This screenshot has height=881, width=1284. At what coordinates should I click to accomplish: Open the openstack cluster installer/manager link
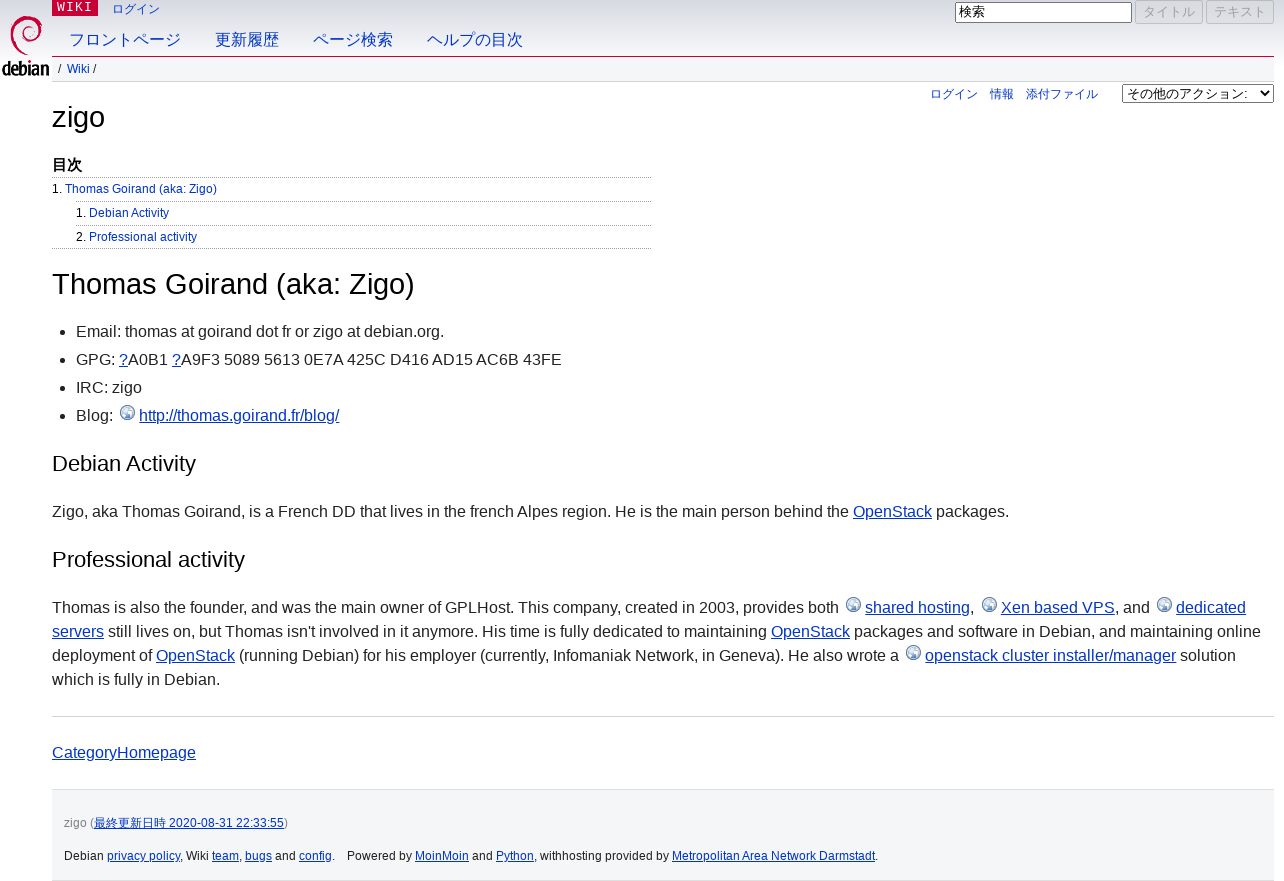(x=1050, y=656)
